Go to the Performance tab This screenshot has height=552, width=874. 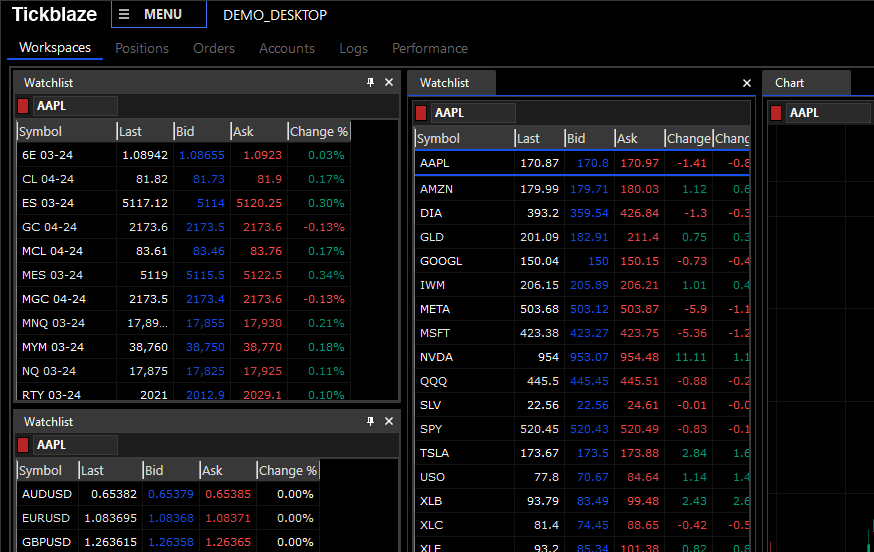click(430, 48)
